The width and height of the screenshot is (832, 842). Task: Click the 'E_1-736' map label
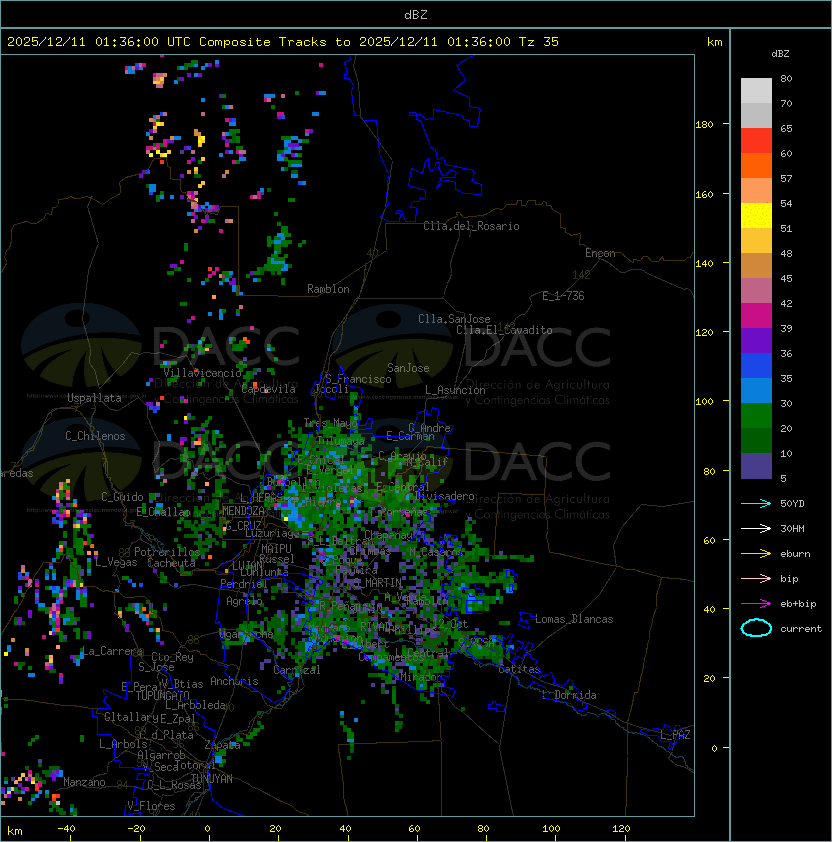563,296
